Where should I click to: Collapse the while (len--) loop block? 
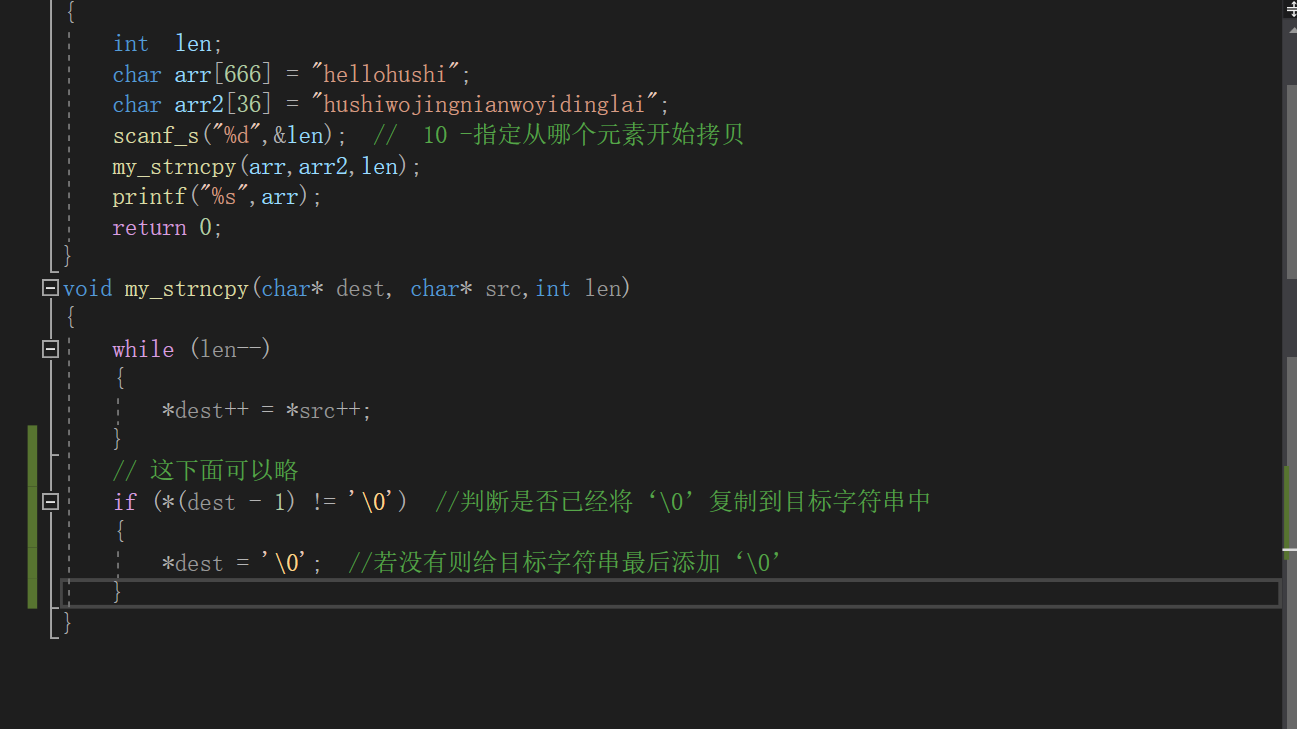click(x=50, y=349)
